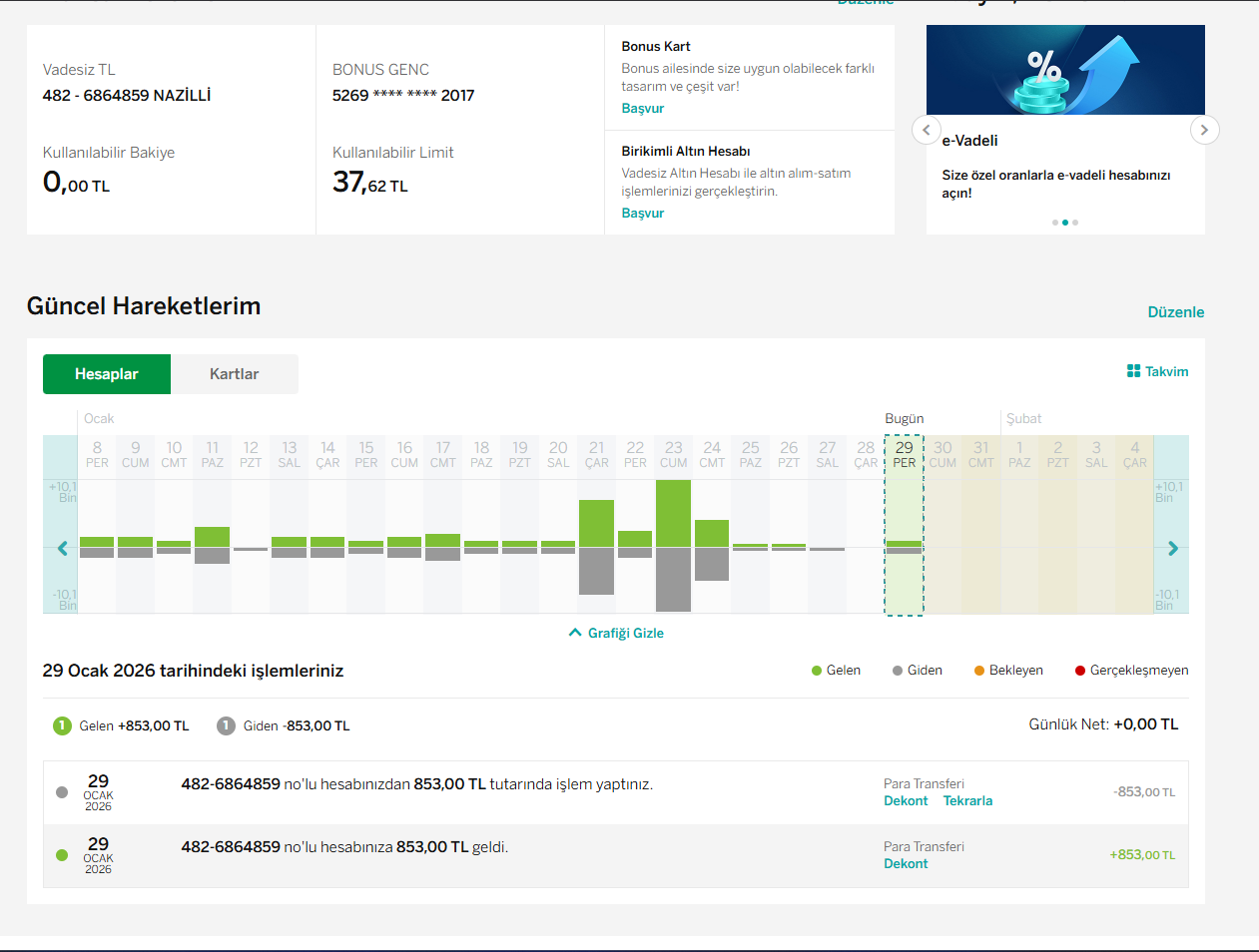1259x952 pixels.
Task: Select the third carousel pagination dot
Action: [1075, 223]
